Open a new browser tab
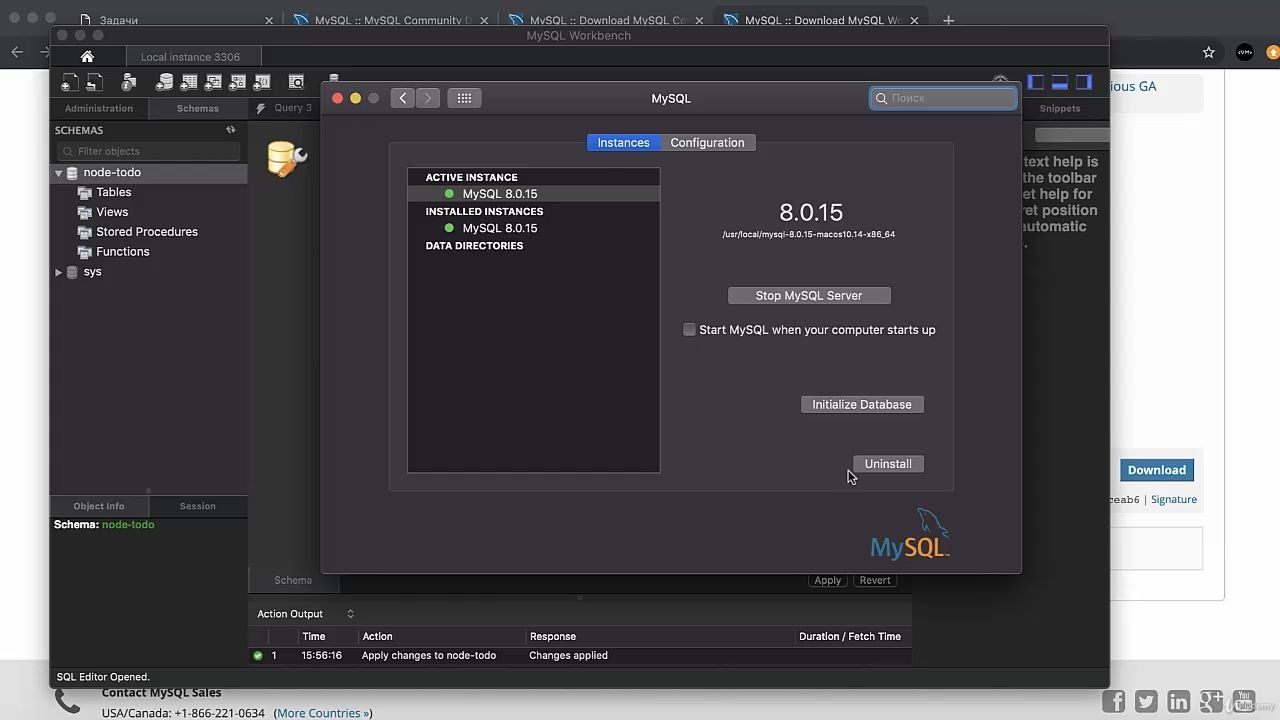This screenshot has height=720, width=1280. pyautogui.click(x=948, y=20)
